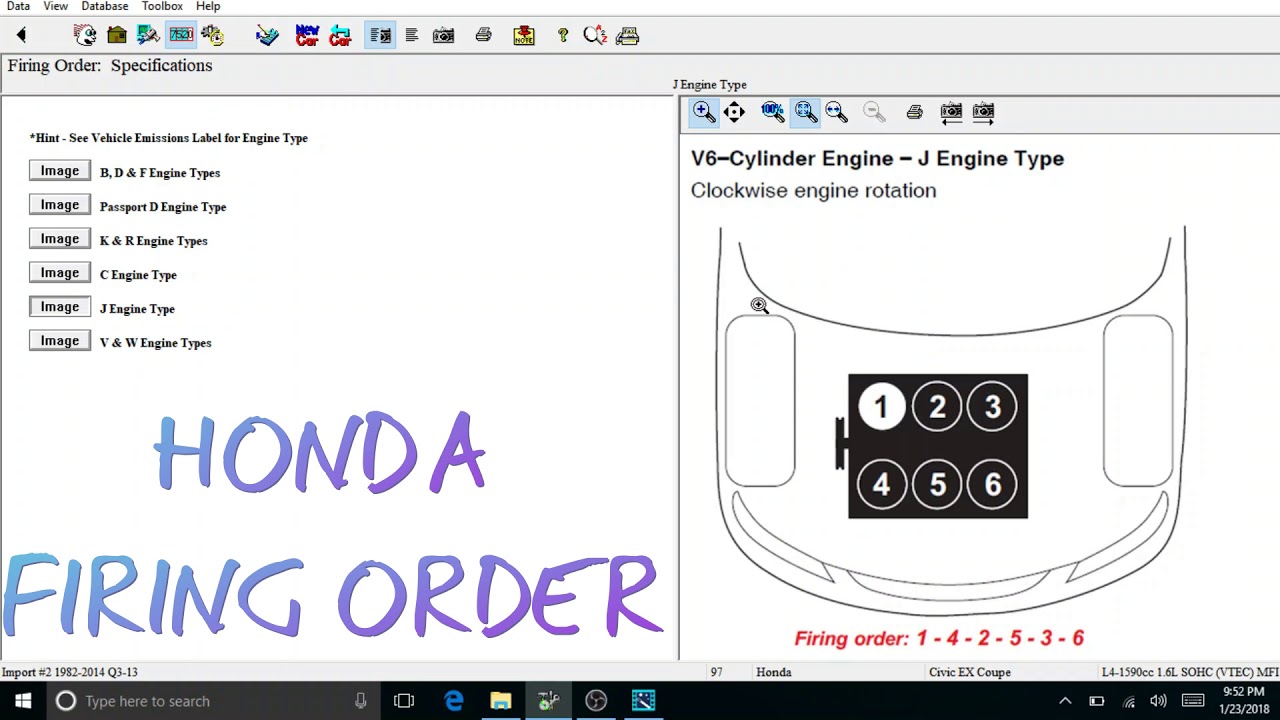Screen dimensions: 1280x720
Task: Click the fit-width magnifier icon
Action: click(837, 112)
